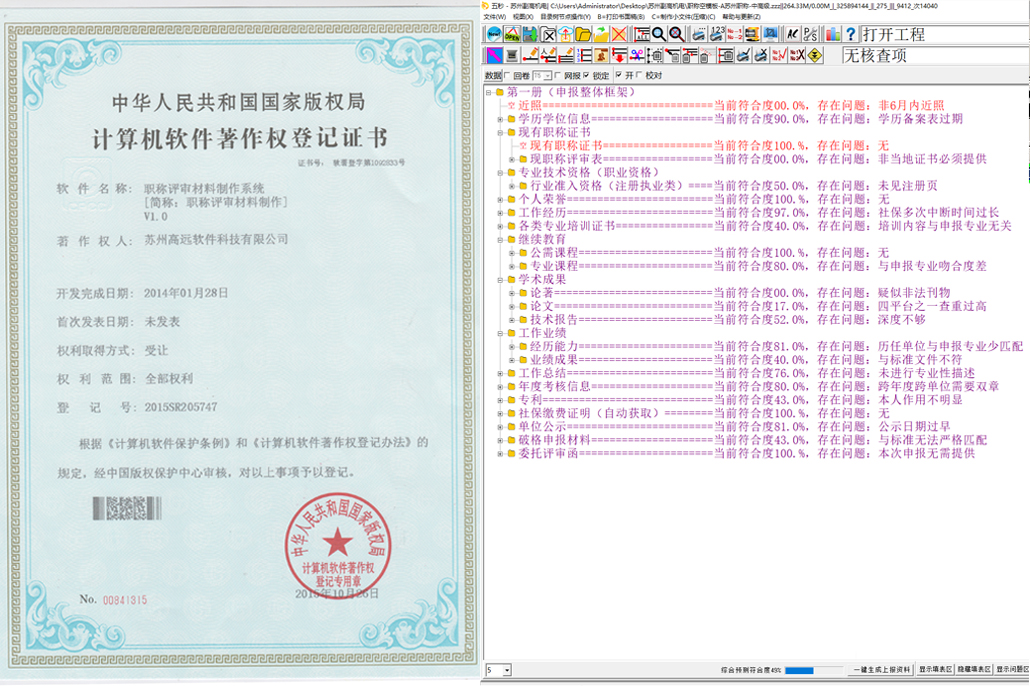
Task: Click the 综合预测符合度 progress bar
Action: (x=813, y=670)
